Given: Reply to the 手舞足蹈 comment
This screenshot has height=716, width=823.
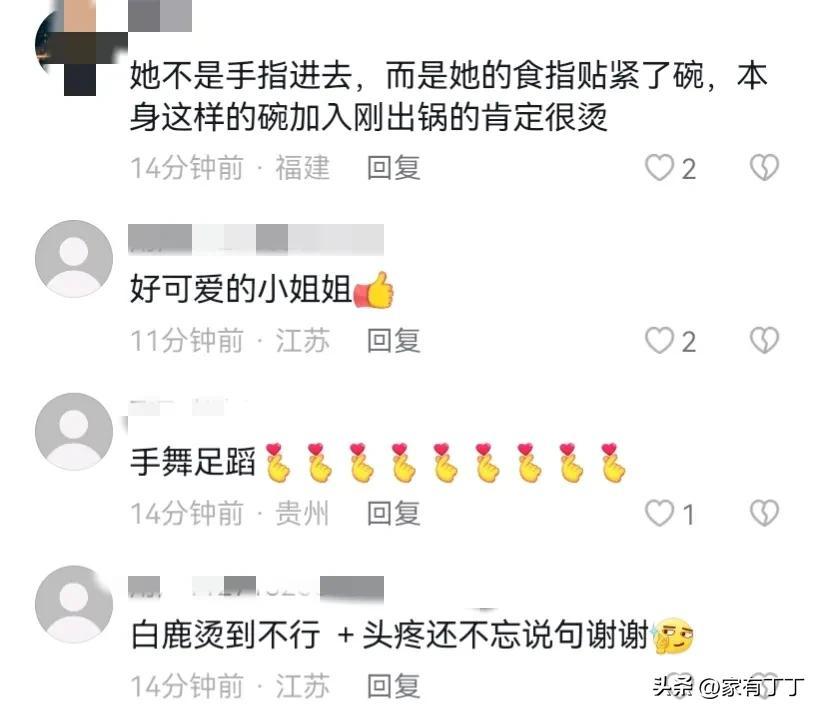Looking at the screenshot, I should pyautogui.click(x=394, y=513).
